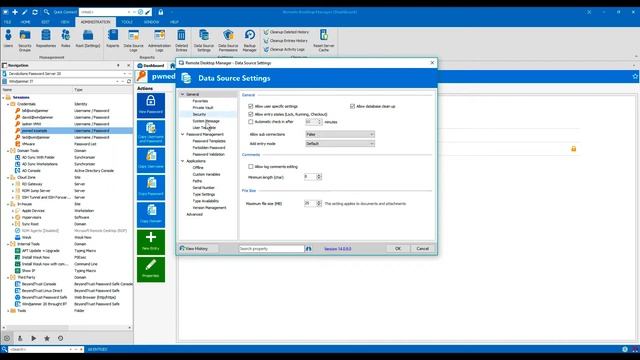The image size is (640, 360).
Task: Open Backup Manager
Action: (249, 40)
